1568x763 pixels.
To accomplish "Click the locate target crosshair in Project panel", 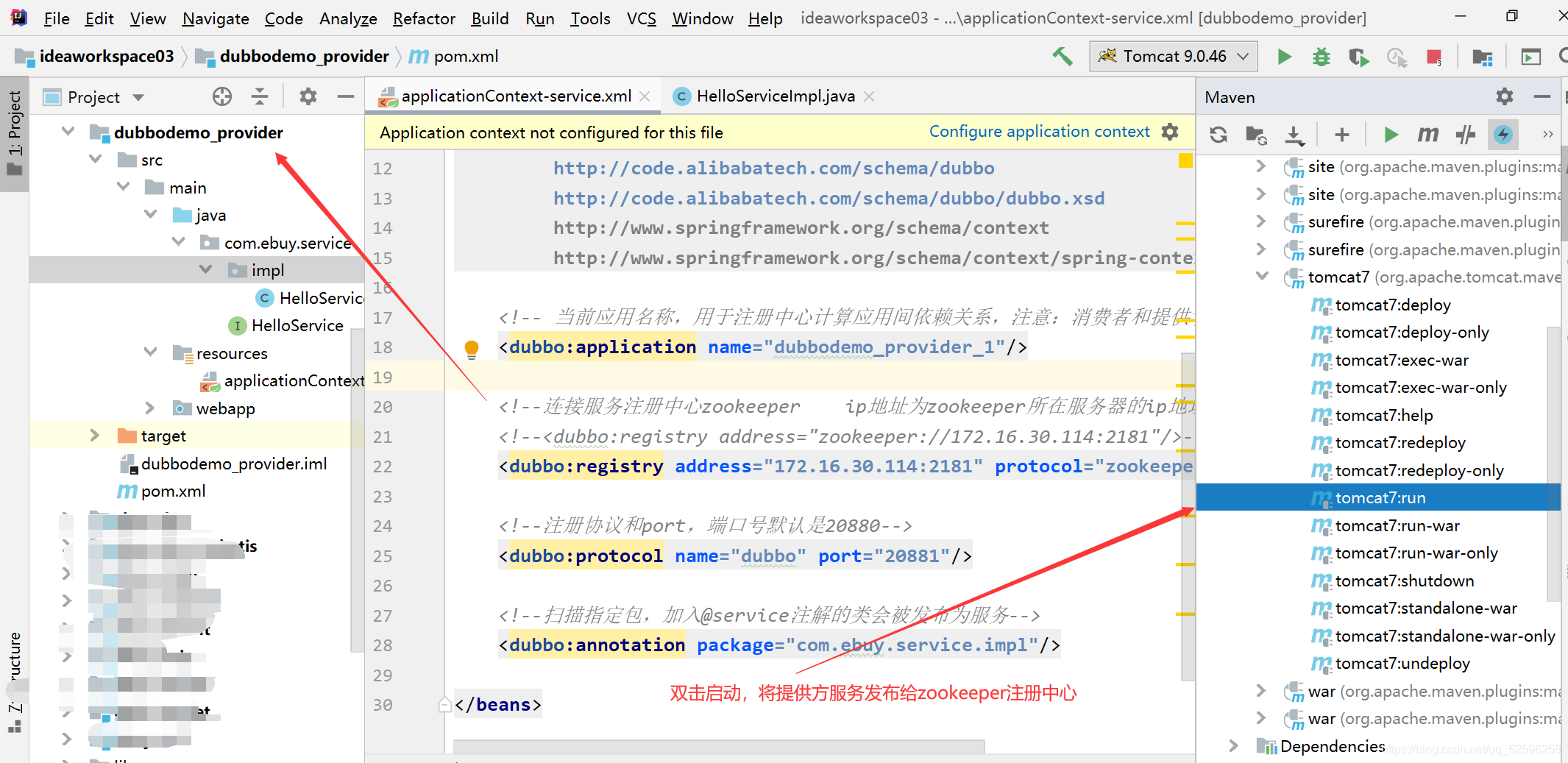I will click(222, 96).
